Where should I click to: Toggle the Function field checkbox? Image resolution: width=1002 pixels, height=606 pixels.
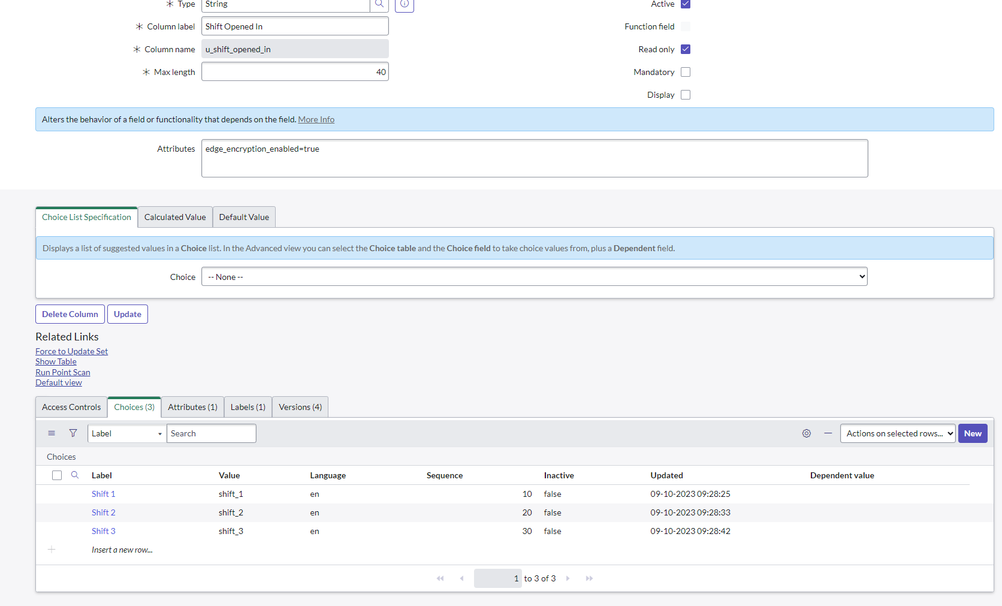(x=686, y=26)
